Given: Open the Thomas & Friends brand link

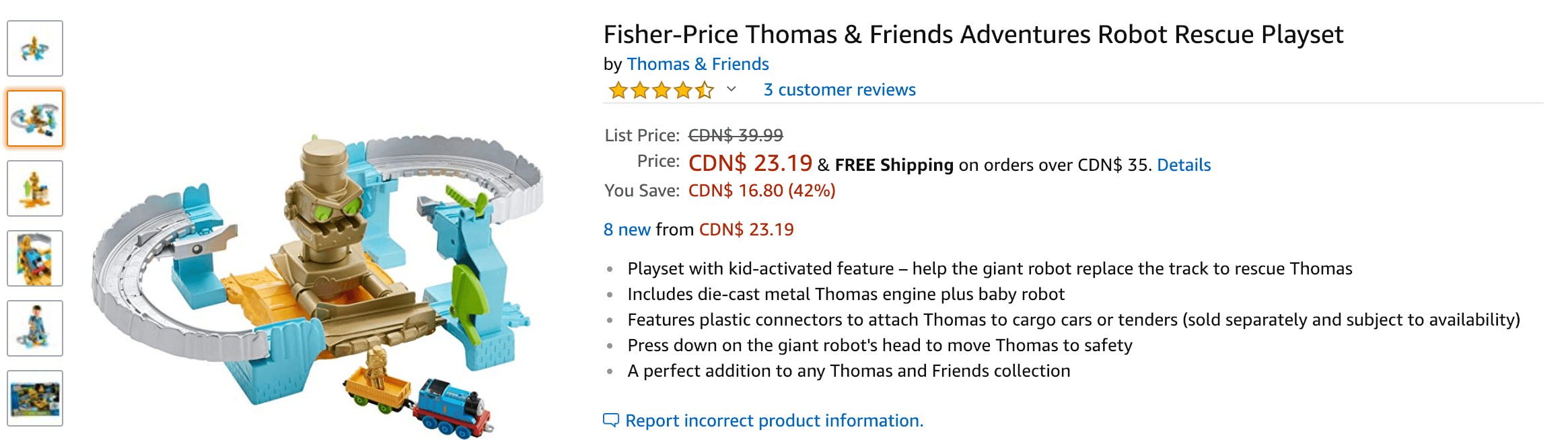Looking at the screenshot, I should pyautogui.click(x=697, y=64).
